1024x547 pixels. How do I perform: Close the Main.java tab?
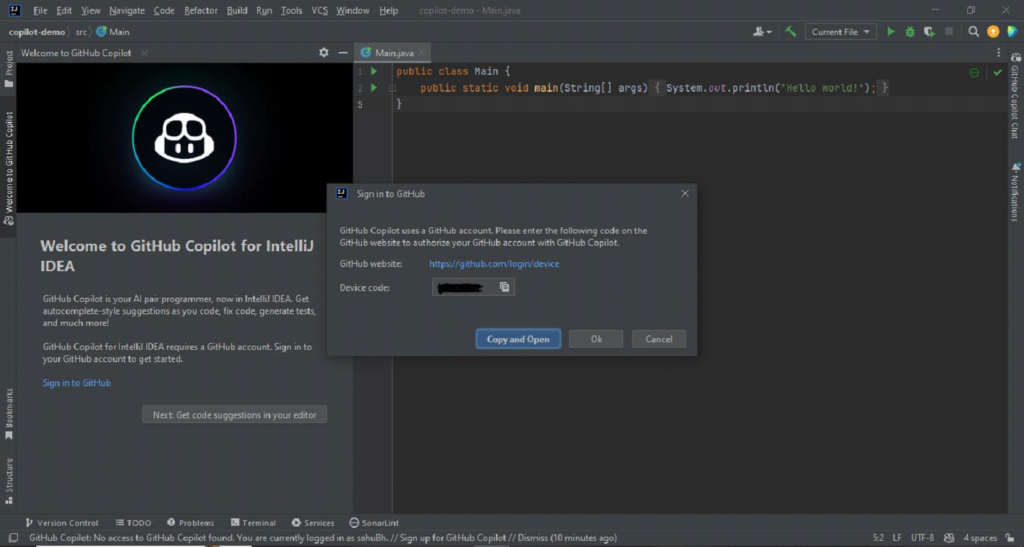(x=423, y=53)
